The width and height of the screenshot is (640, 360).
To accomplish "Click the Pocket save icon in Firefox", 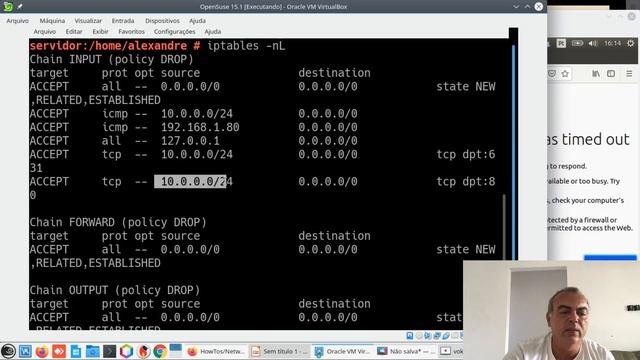I will click(x=551, y=74).
